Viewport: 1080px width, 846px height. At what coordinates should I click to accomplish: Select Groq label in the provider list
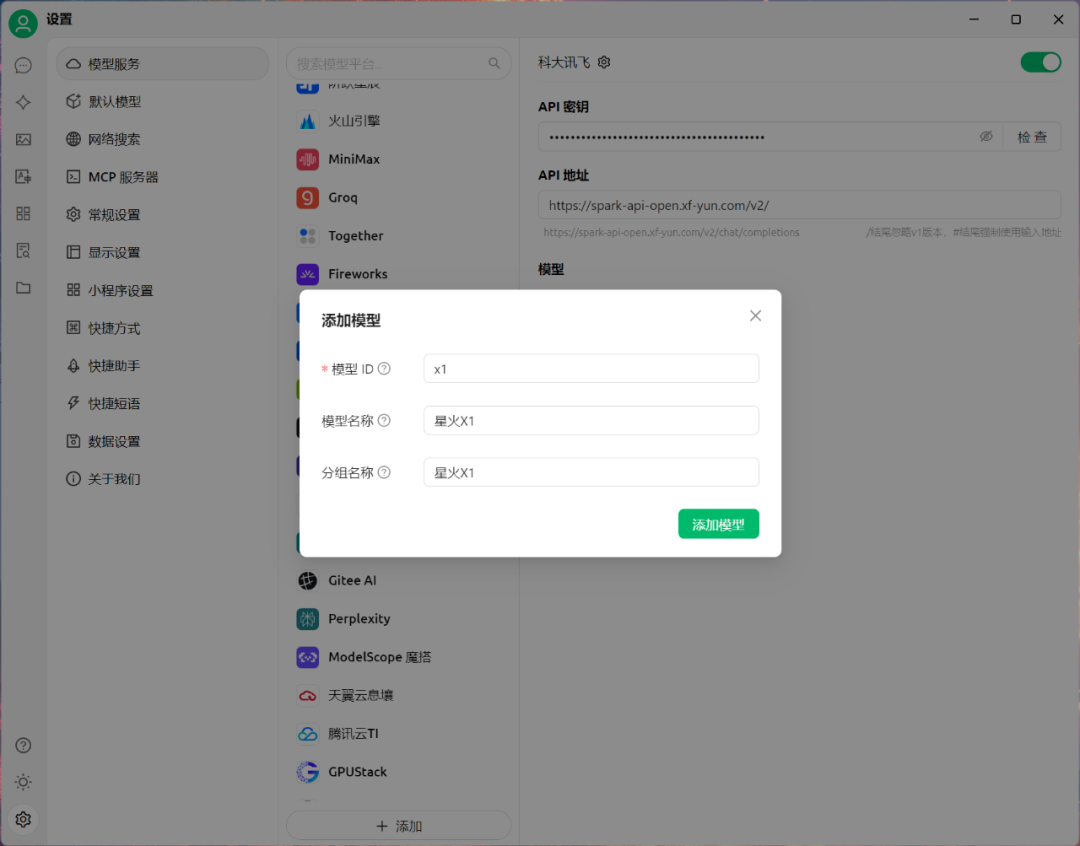pos(343,198)
